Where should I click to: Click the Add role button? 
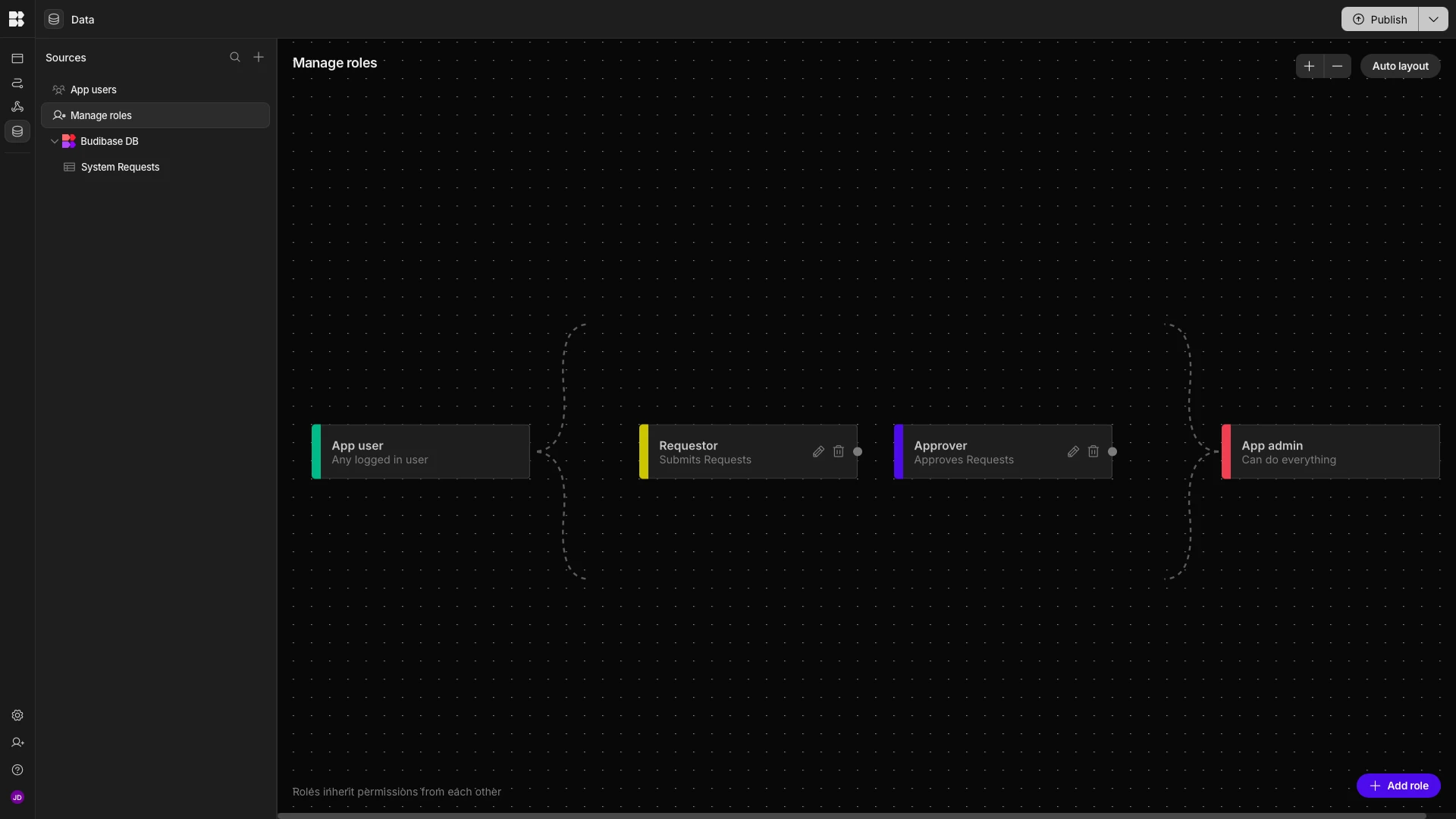click(x=1398, y=786)
